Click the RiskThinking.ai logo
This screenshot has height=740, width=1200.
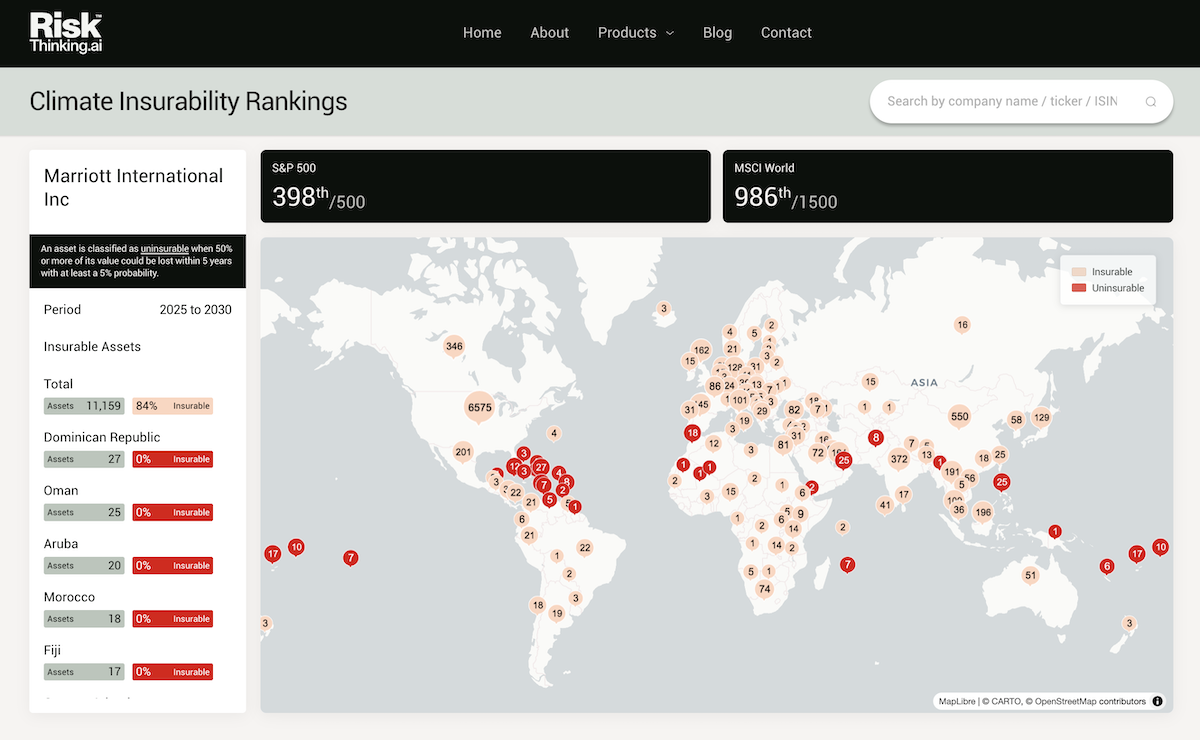pos(66,33)
